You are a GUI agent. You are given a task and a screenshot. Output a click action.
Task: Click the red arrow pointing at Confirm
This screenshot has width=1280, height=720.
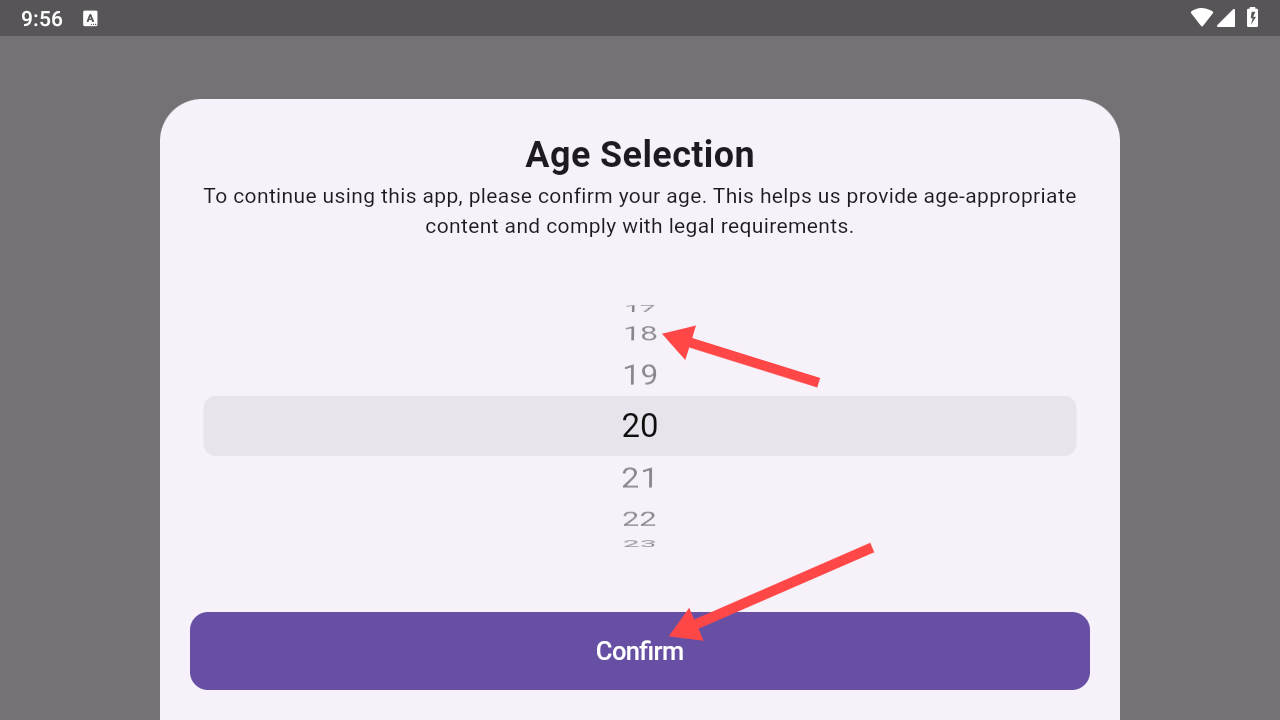tap(771, 592)
